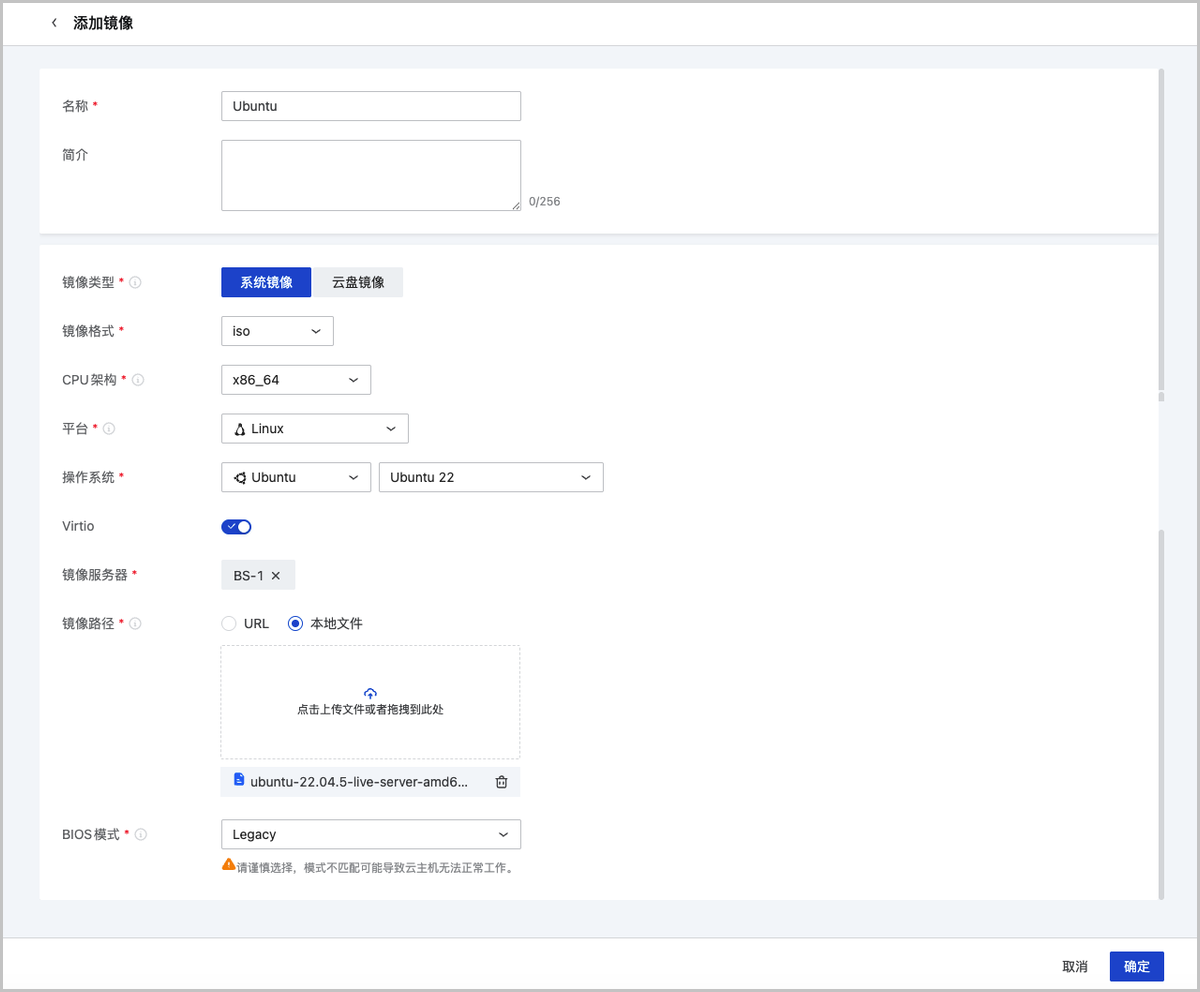Screen dimensions: 1200x992
Task: Click the 确定 confirm button
Action: (x=1136, y=966)
